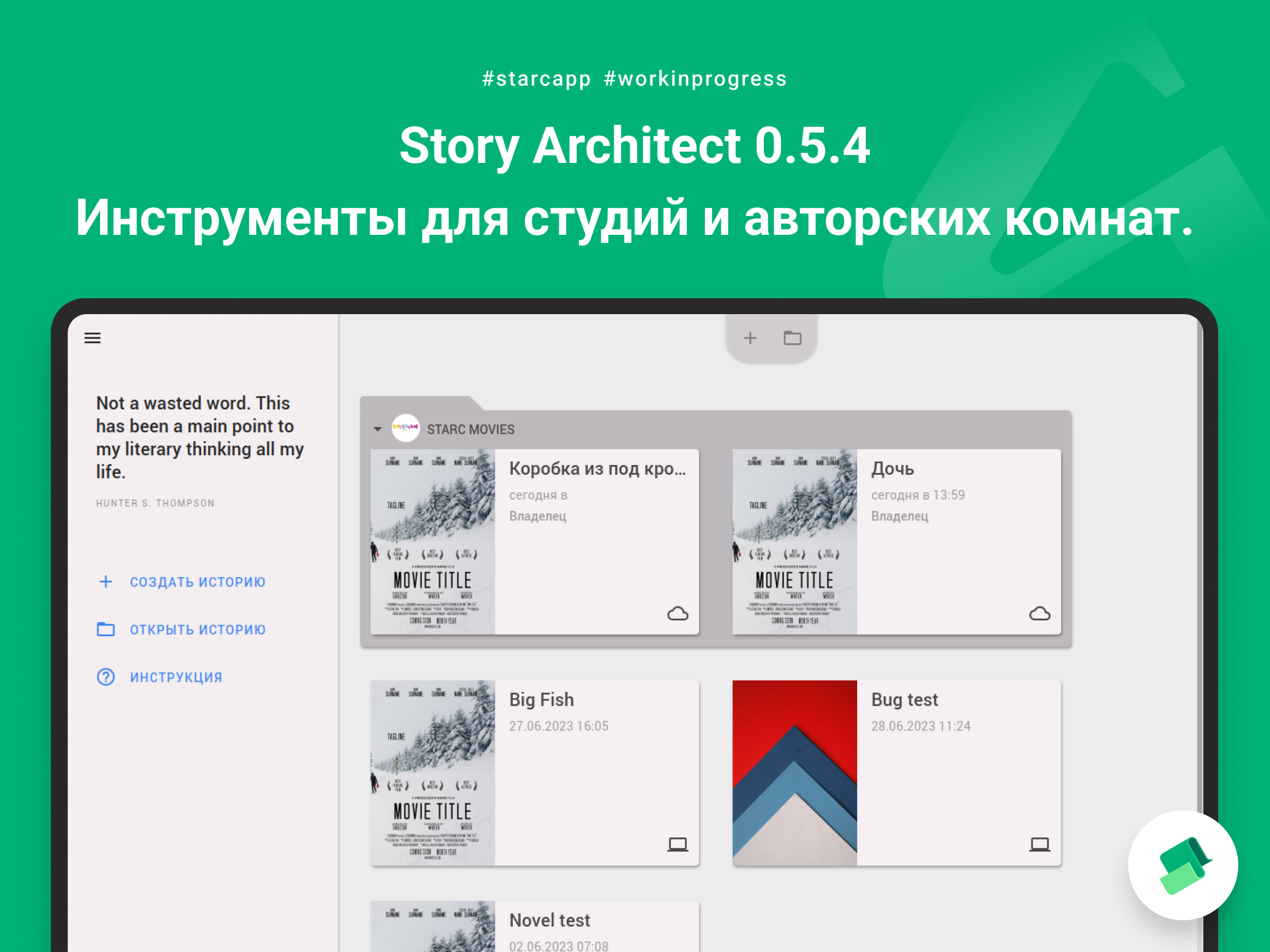Click the 28.06.2023 11:24 date on Bug test
Viewport: 1270px width, 952px height.
[x=920, y=726]
